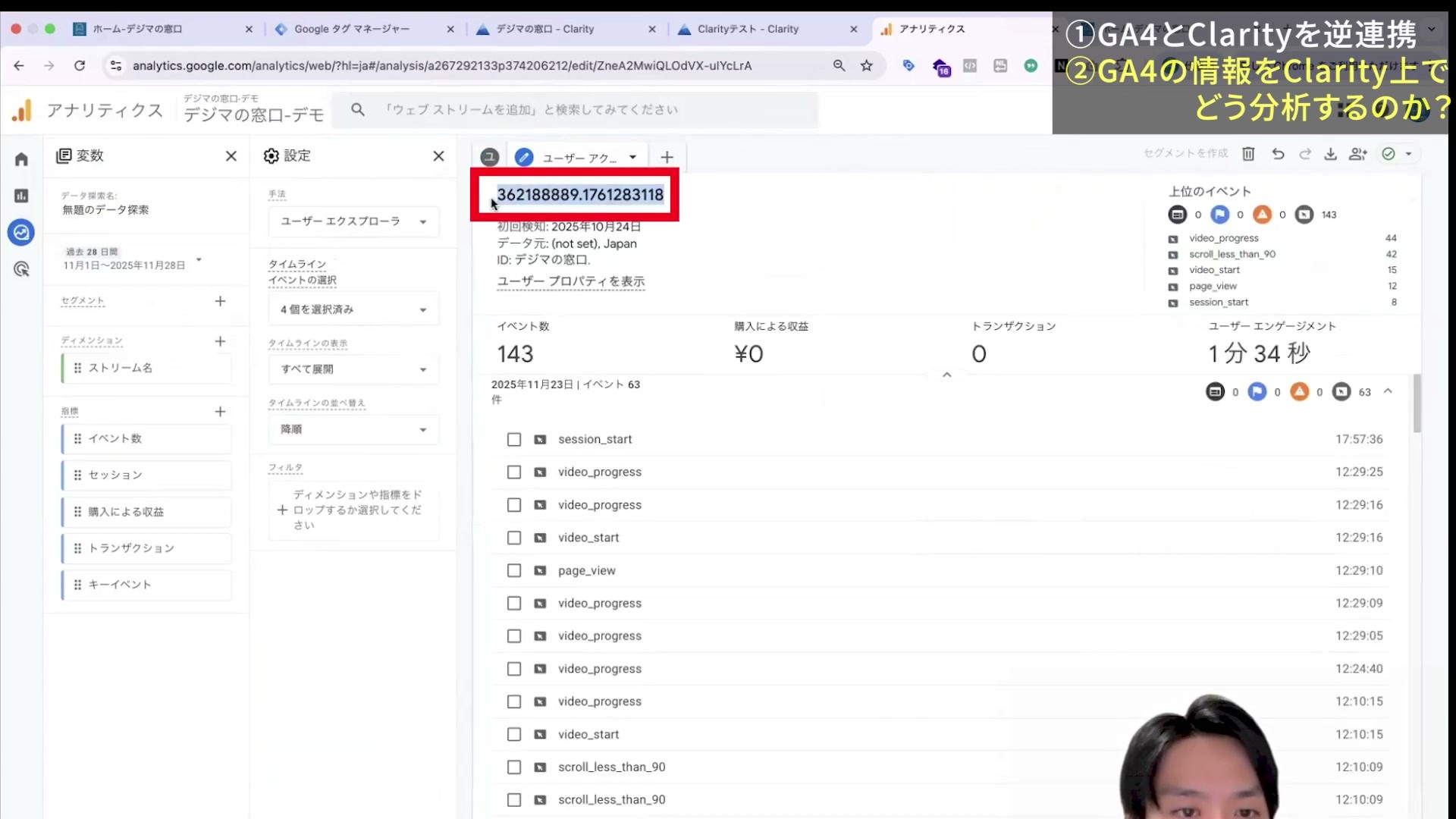Check the video_start 12:29:16 checkbox
1456x819 pixels.
[x=514, y=538]
